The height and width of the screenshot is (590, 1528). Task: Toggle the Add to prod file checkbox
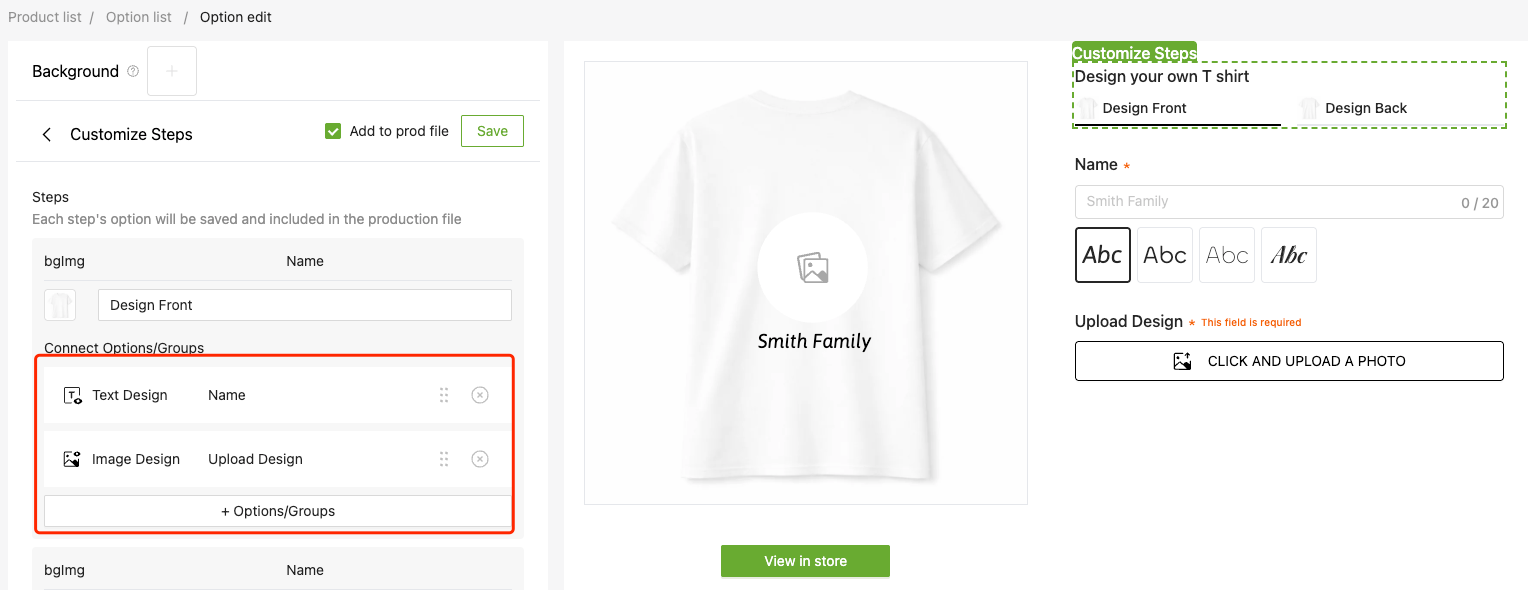tap(334, 131)
